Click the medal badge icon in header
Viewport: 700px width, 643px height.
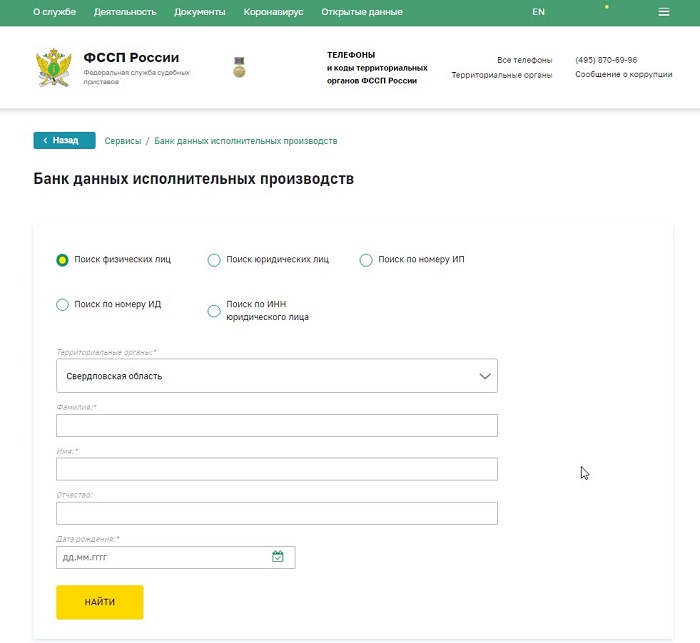(238, 67)
